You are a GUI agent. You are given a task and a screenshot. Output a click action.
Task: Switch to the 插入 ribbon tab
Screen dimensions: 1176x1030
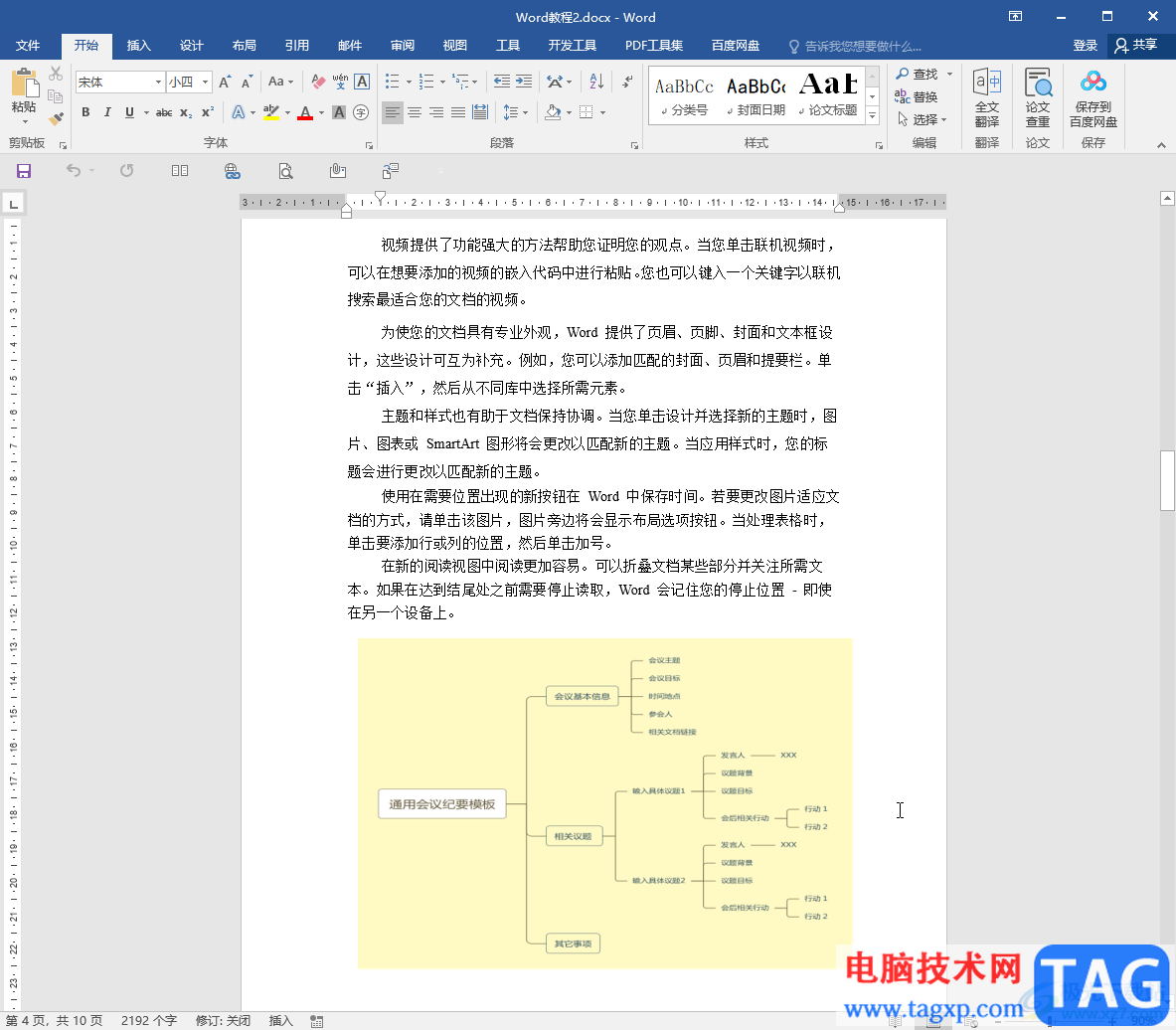pos(139,46)
